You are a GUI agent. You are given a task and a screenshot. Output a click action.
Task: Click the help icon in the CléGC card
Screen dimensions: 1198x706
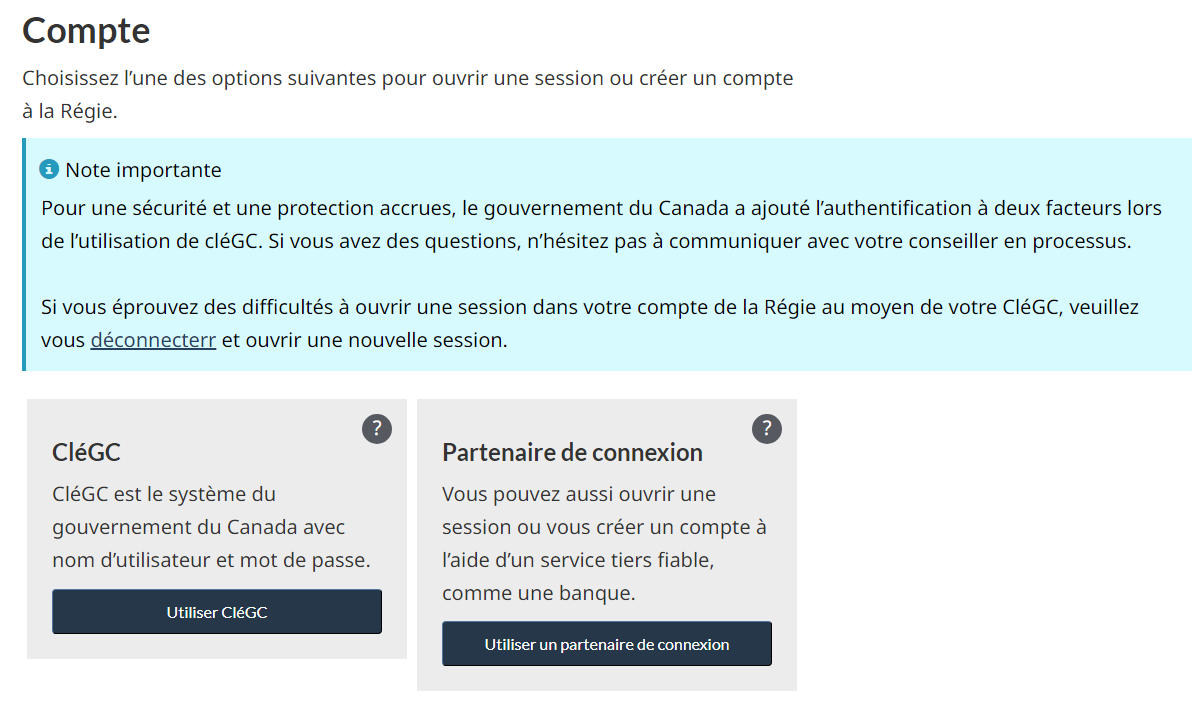(376, 429)
